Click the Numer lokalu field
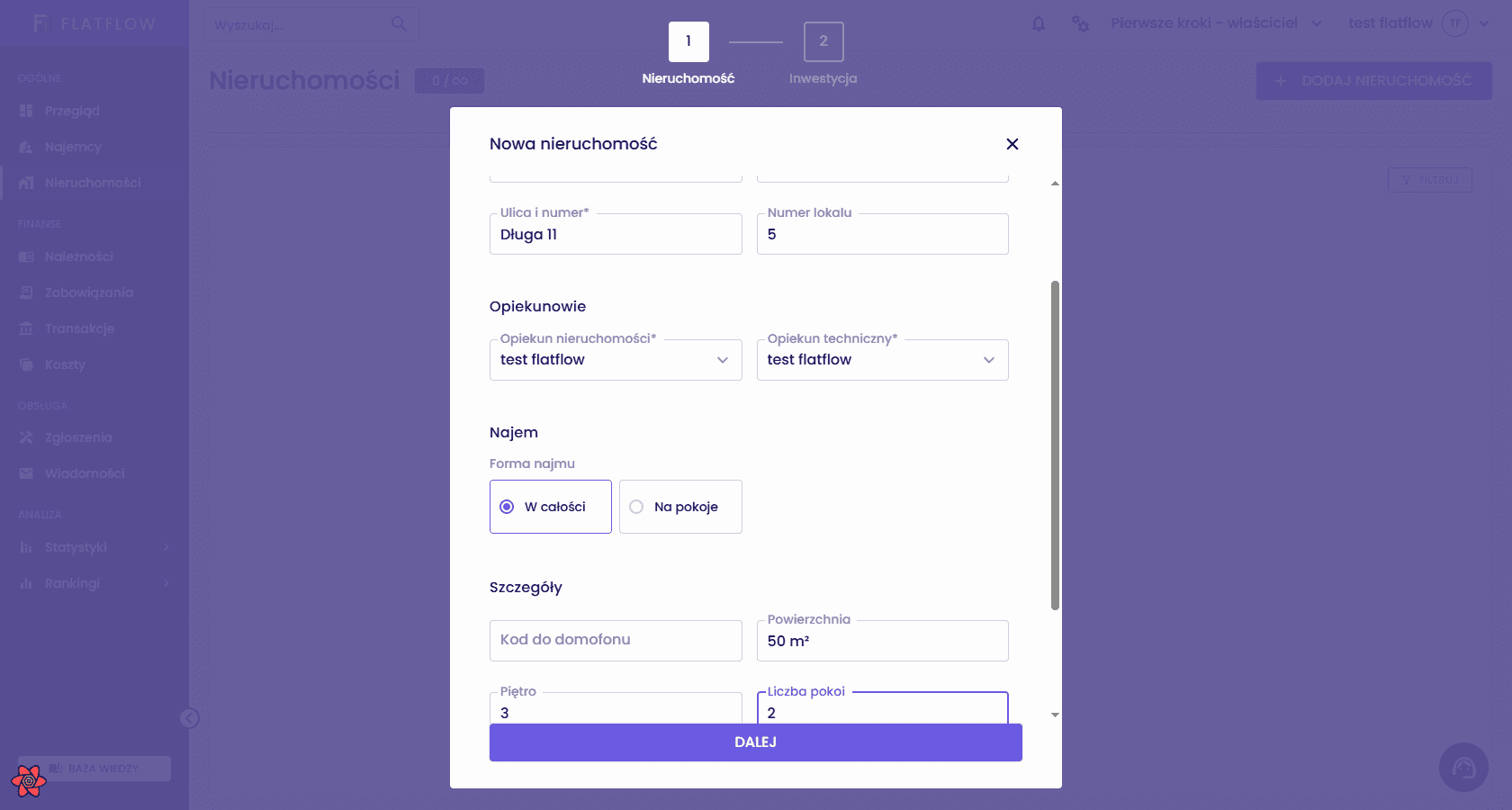 [x=882, y=234]
